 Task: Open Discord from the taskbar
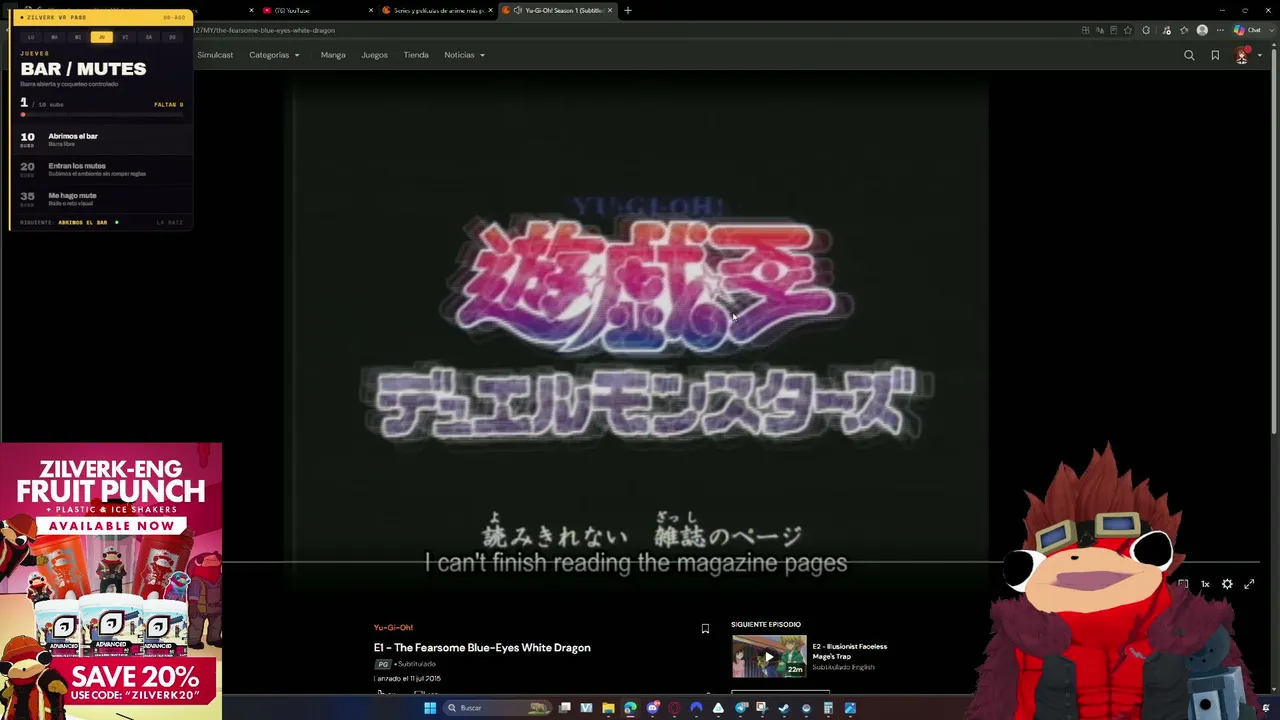point(652,708)
